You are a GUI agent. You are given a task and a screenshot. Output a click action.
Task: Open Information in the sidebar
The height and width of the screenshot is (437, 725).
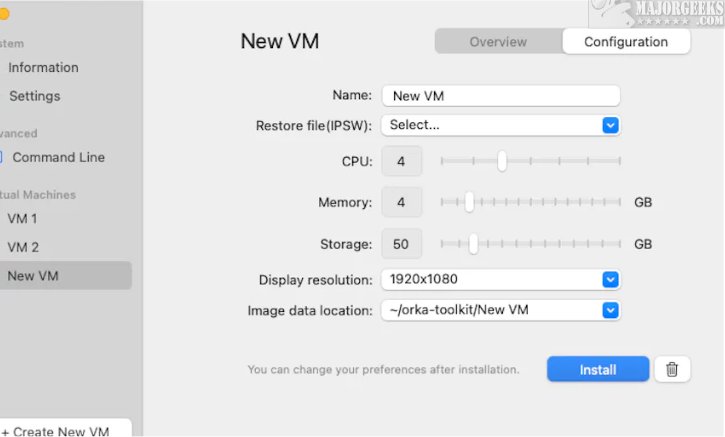43,67
